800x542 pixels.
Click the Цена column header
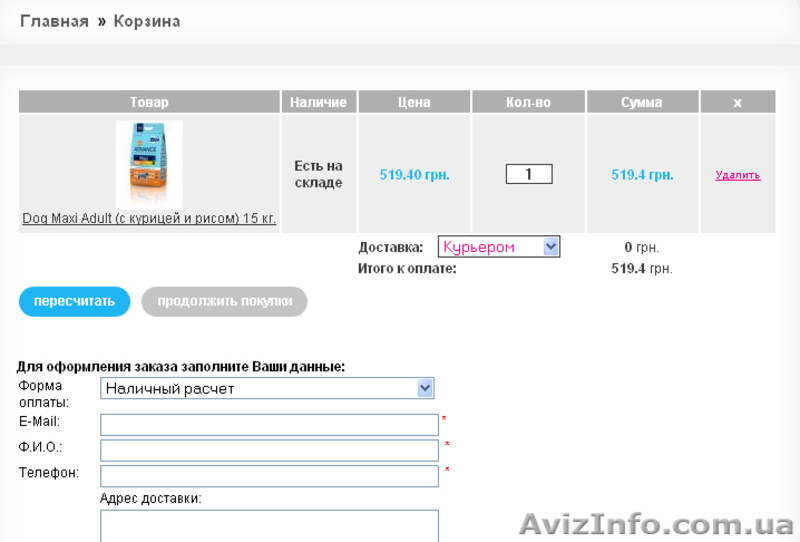(x=414, y=102)
